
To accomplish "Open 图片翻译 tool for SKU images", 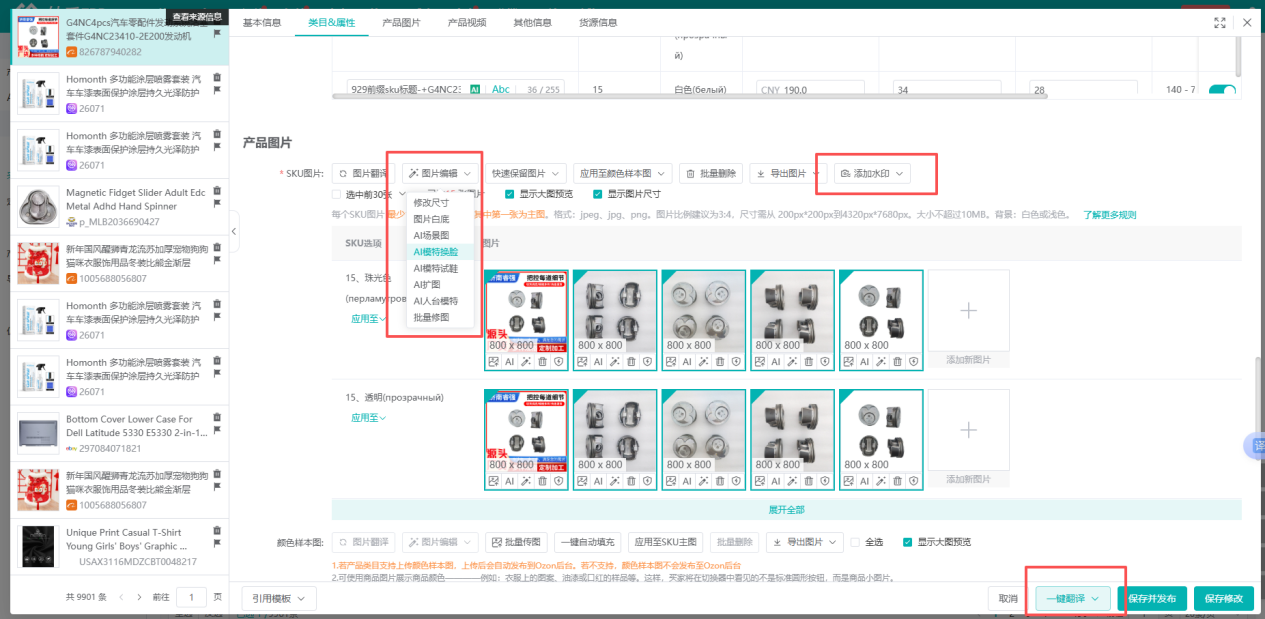I will click(365, 172).
